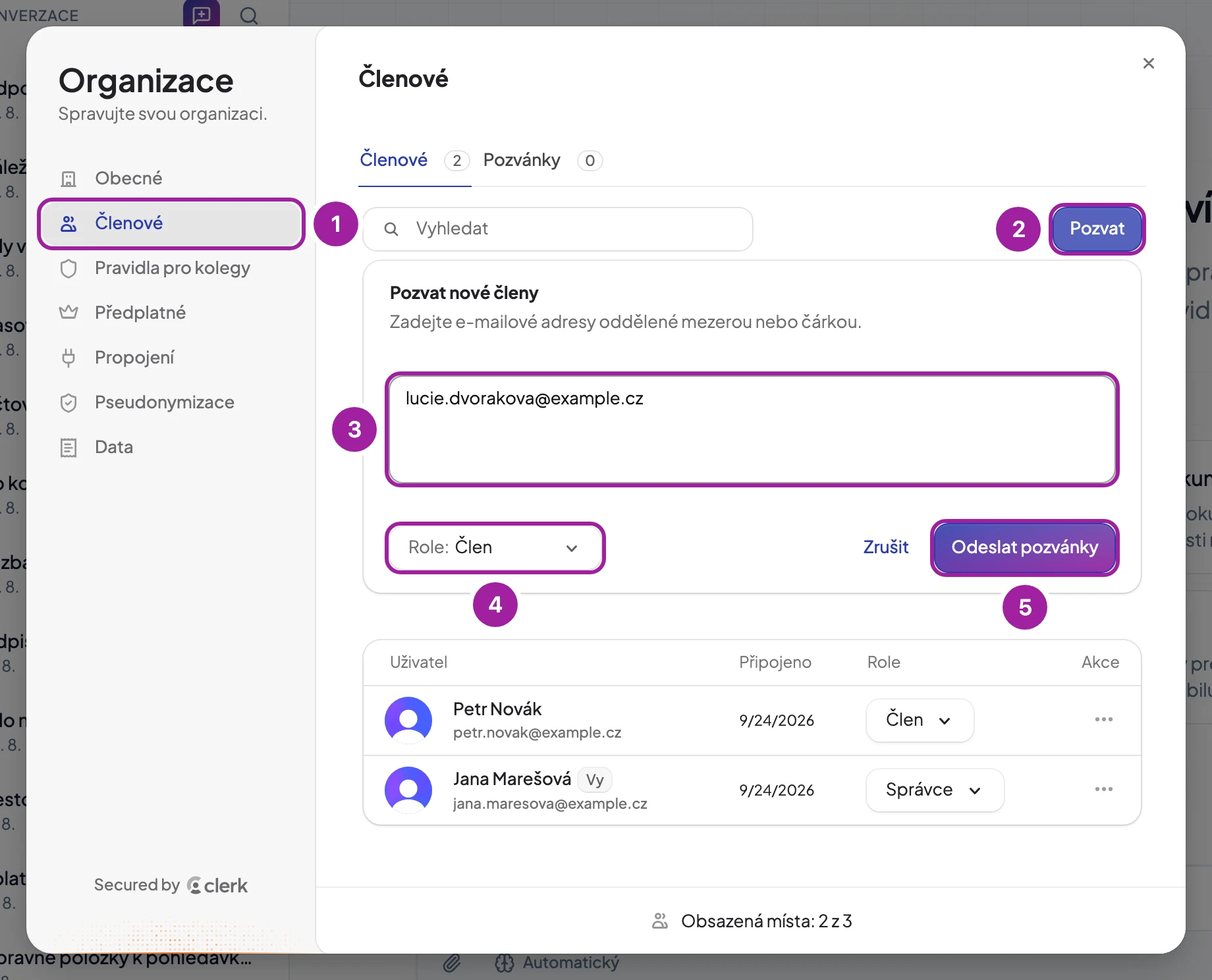This screenshot has height=980, width=1212.
Task: Click the Obsazená místa: 2 z 3 text
Action: pos(767,921)
